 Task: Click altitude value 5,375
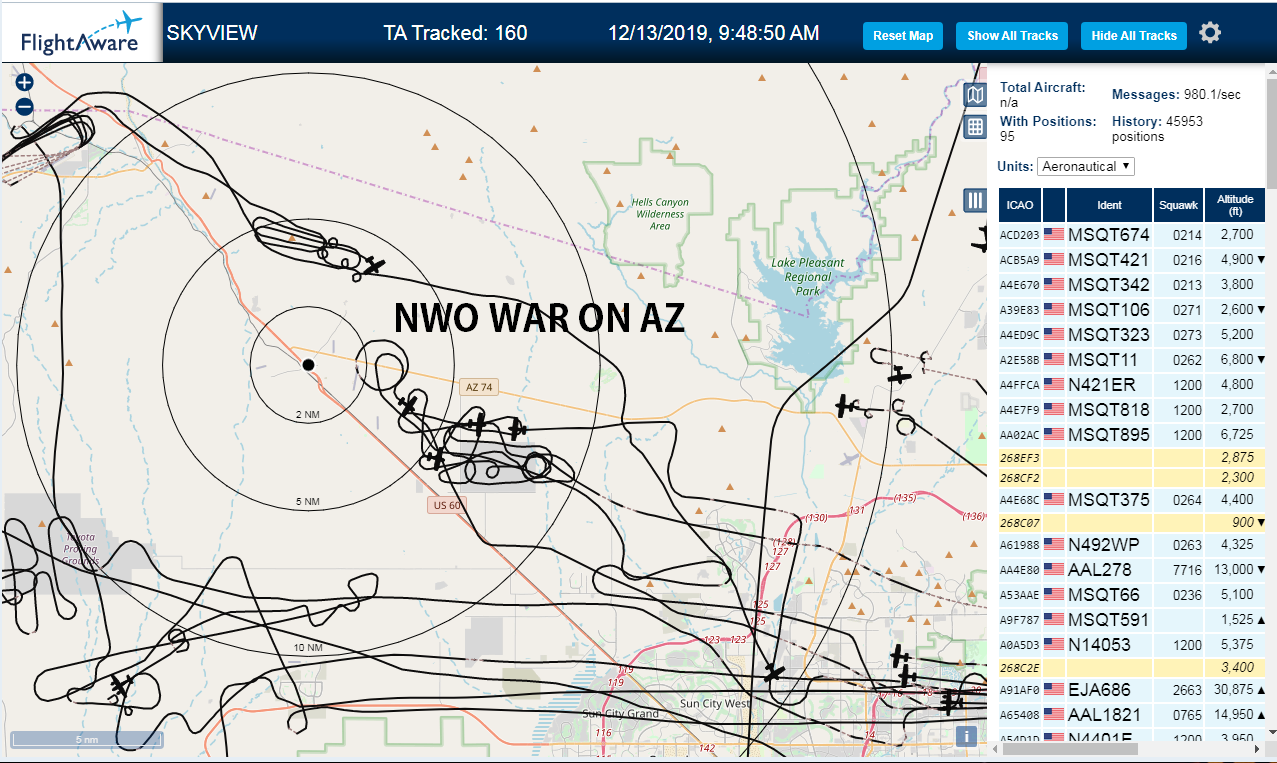(1237, 645)
